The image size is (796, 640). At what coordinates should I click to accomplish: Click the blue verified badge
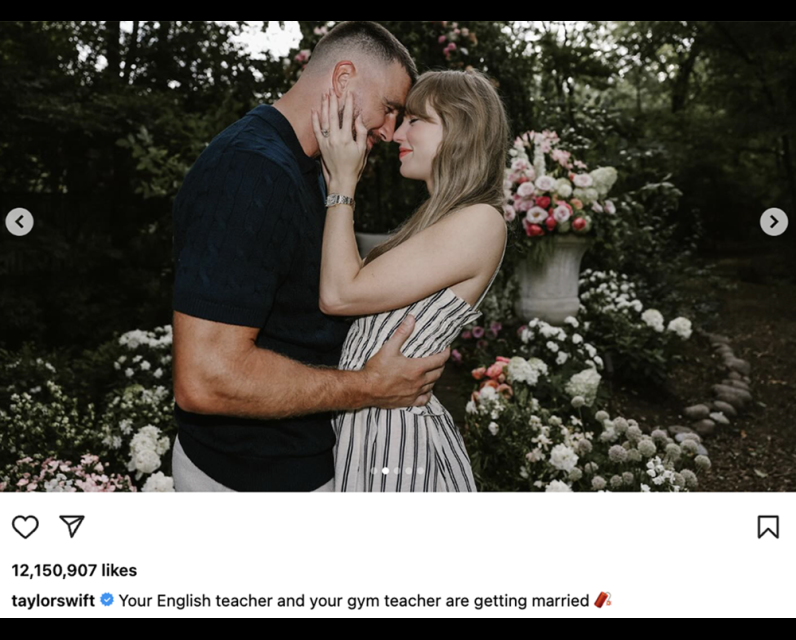[x=107, y=600]
